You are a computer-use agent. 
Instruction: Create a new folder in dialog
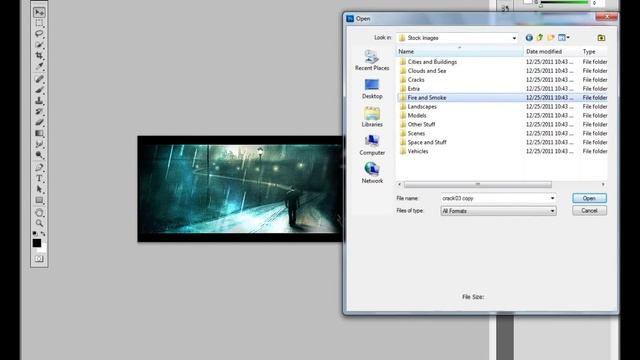pos(551,38)
